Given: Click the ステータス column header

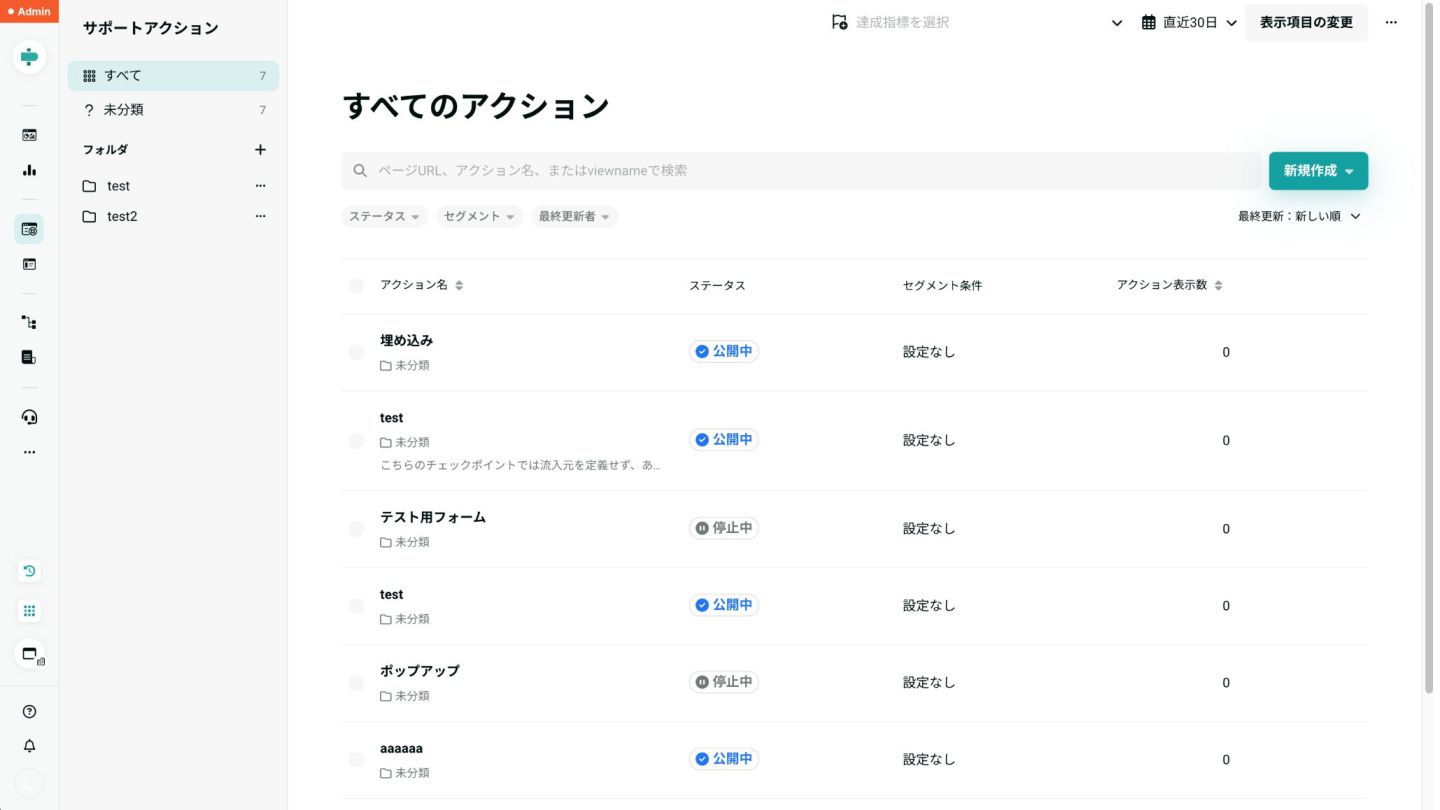Looking at the screenshot, I should click(x=717, y=286).
